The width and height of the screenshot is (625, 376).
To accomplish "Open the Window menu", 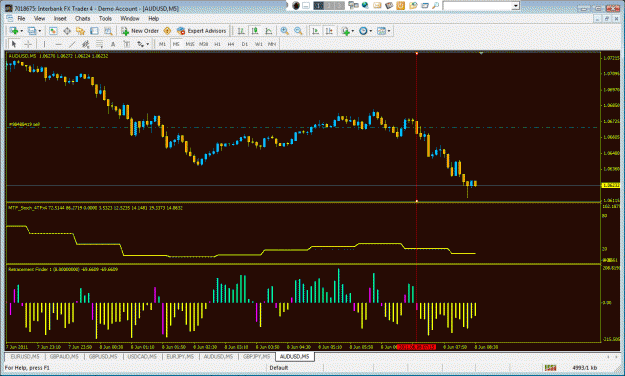I will click(130, 18).
